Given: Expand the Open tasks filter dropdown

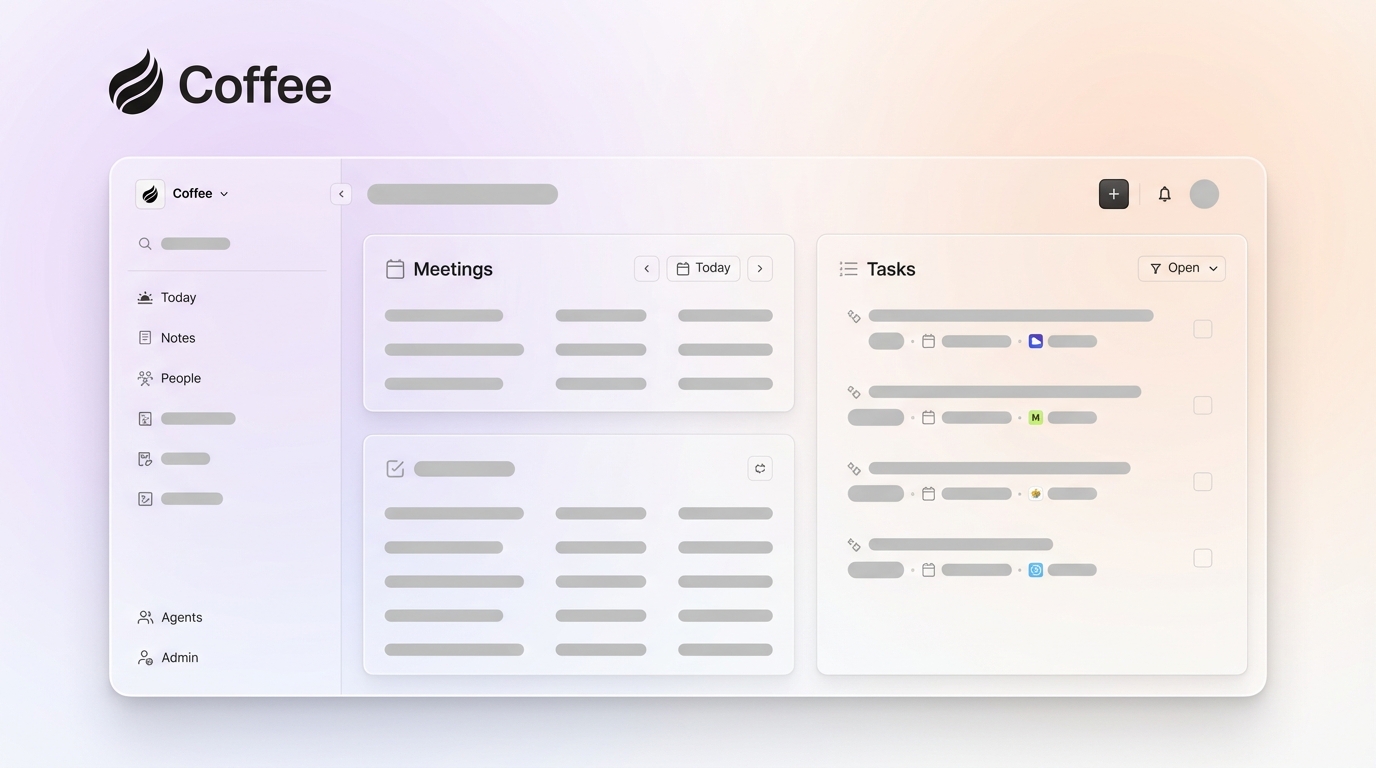Looking at the screenshot, I should tap(1181, 268).
